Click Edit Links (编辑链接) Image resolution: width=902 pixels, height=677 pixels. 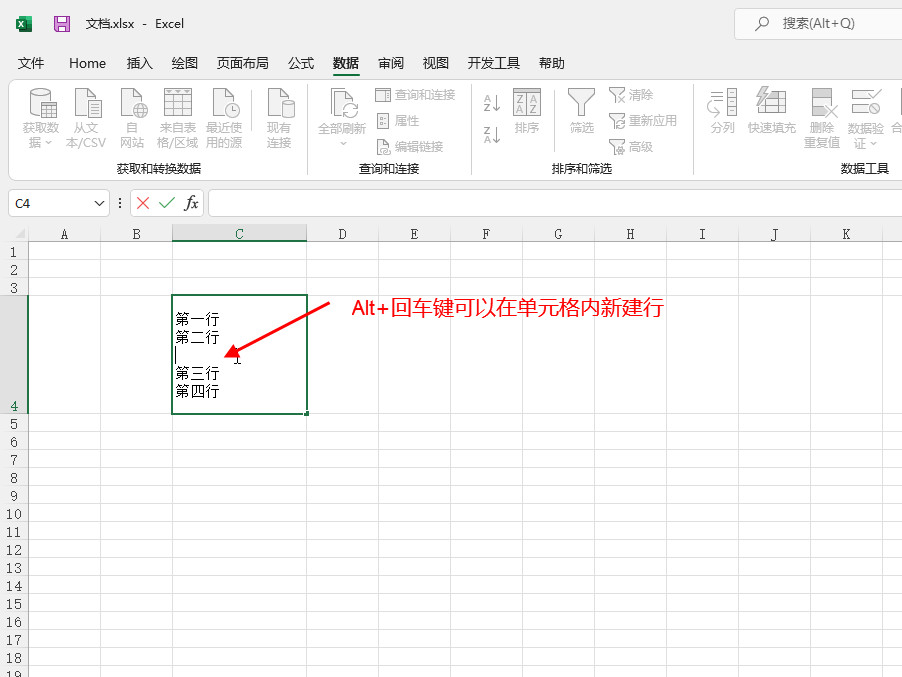[x=410, y=147]
